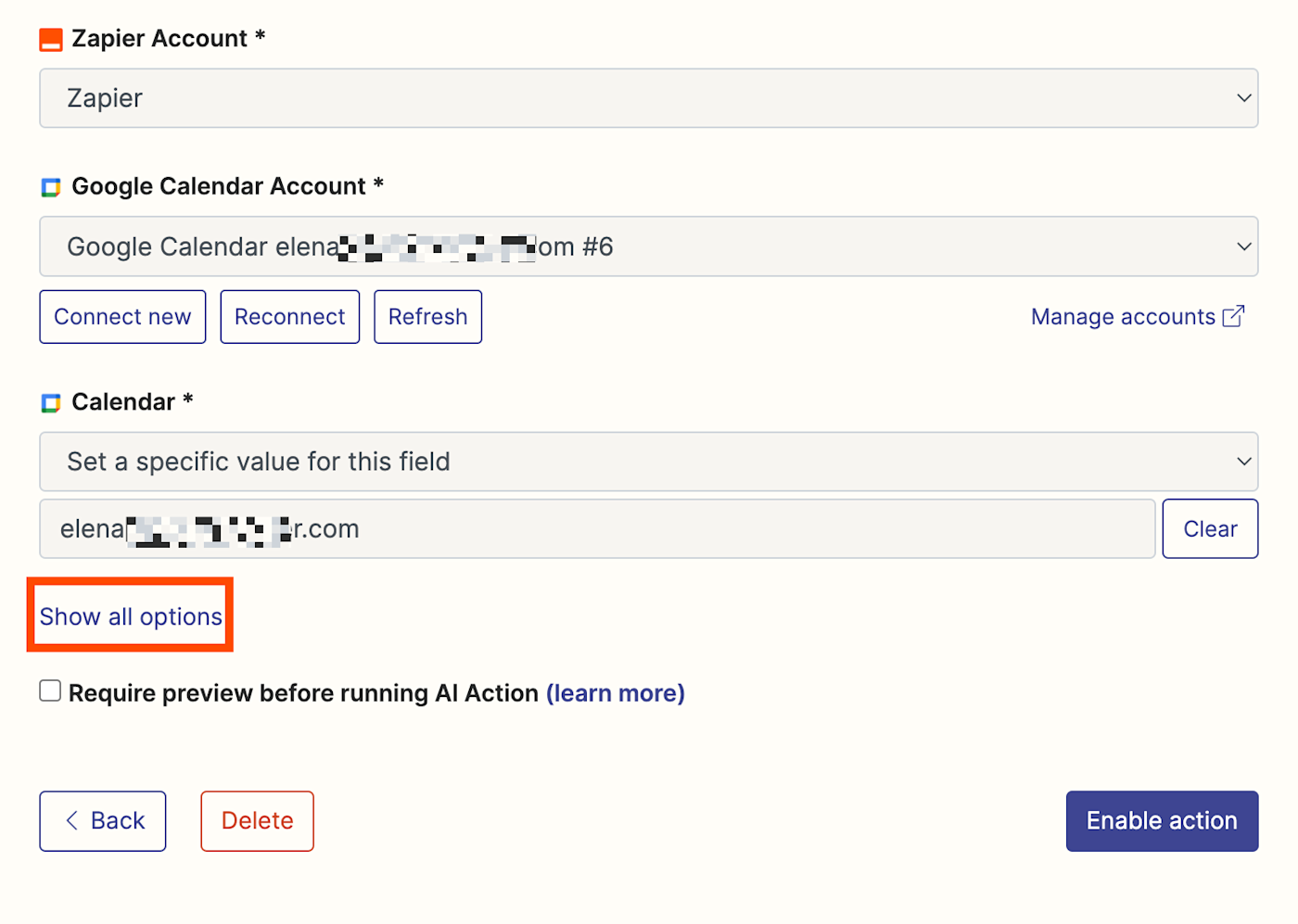Open the Calendar field mode dropdown
Viewport: 1298px width, 924px height.
tap(648, 462)
